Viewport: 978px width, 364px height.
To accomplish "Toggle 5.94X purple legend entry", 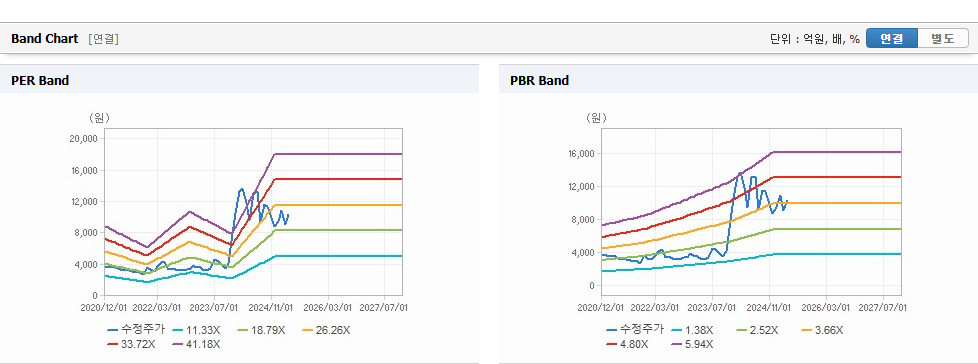I will [692, 343].
